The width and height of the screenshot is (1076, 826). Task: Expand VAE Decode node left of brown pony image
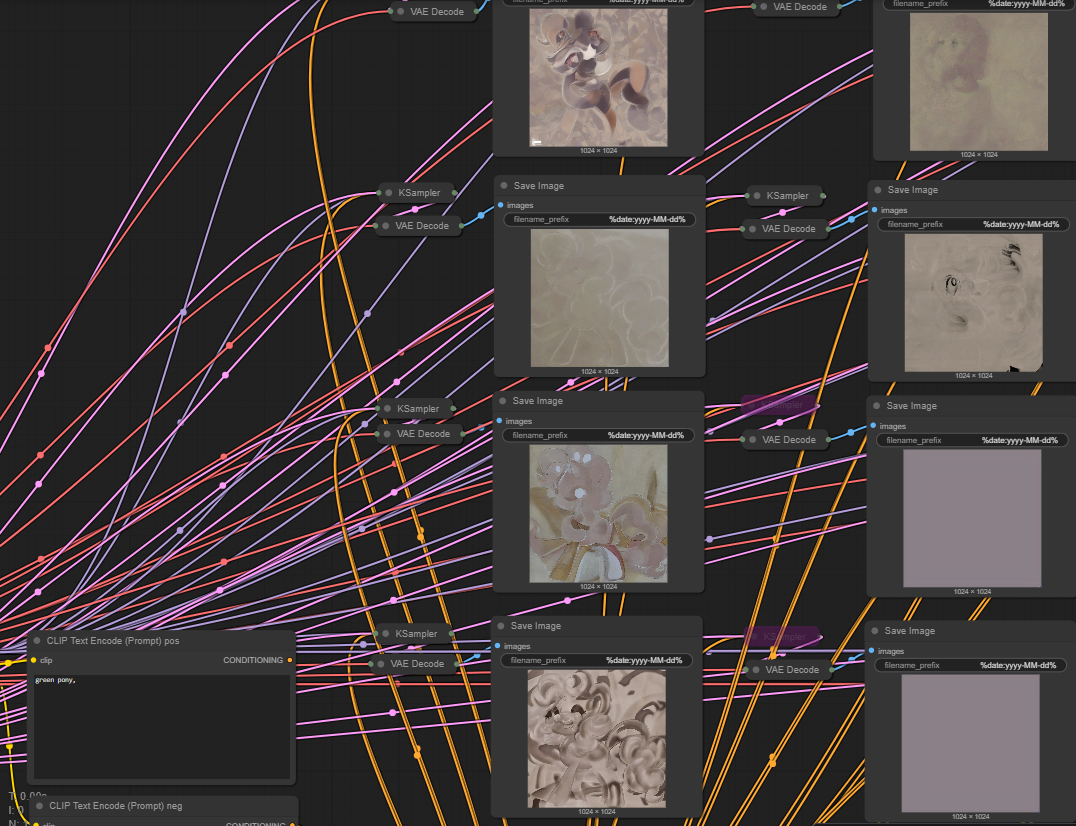401,12
